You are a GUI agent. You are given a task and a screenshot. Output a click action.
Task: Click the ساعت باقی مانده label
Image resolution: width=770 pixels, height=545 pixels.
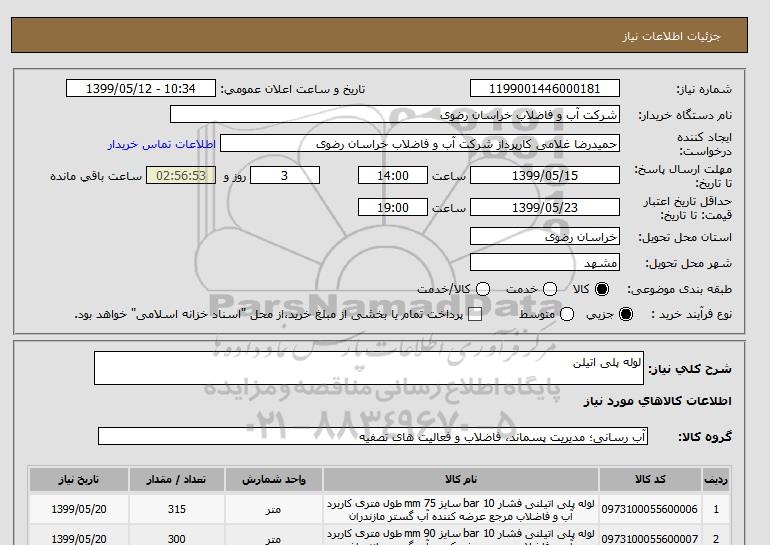pyautogui.click(x=96, y=176)
